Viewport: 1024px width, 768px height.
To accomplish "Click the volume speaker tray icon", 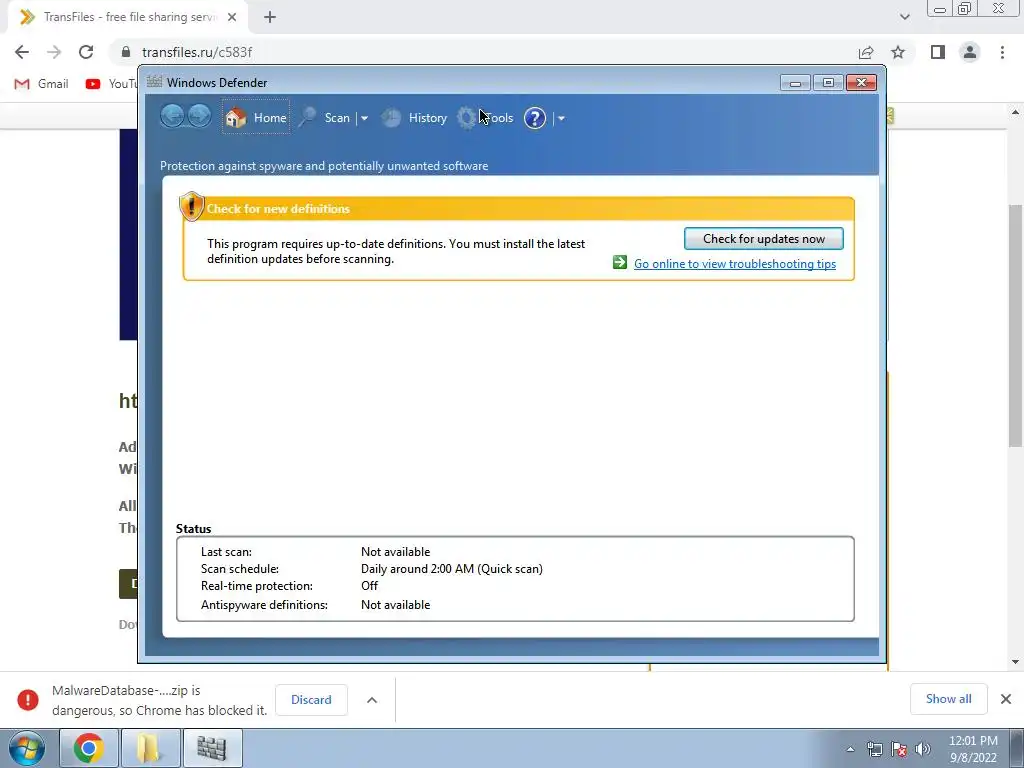I will pyautogui.click(x=923, y=749).
